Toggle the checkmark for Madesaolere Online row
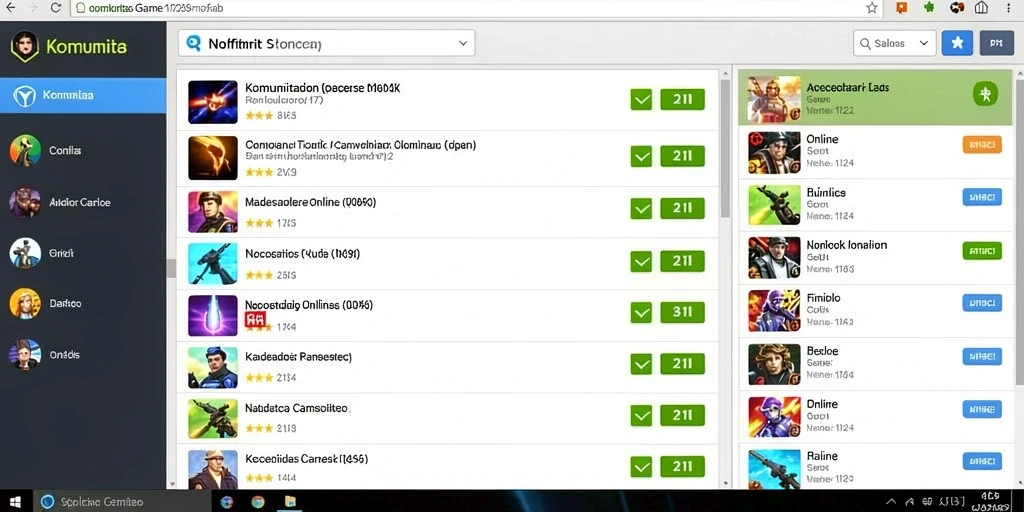The image size is (1024, 512). (x=641, y=208)
